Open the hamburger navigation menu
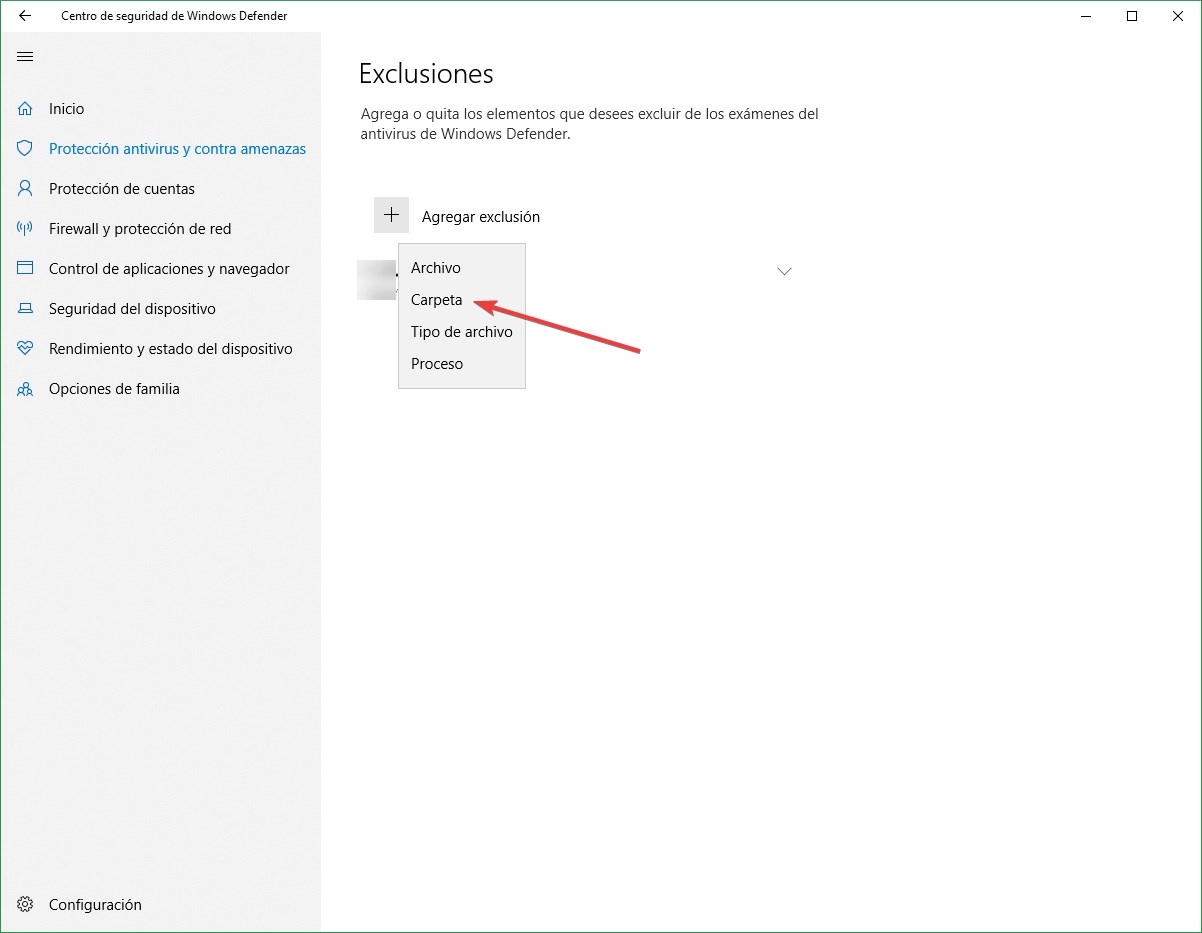 click(x=25, y=57)
